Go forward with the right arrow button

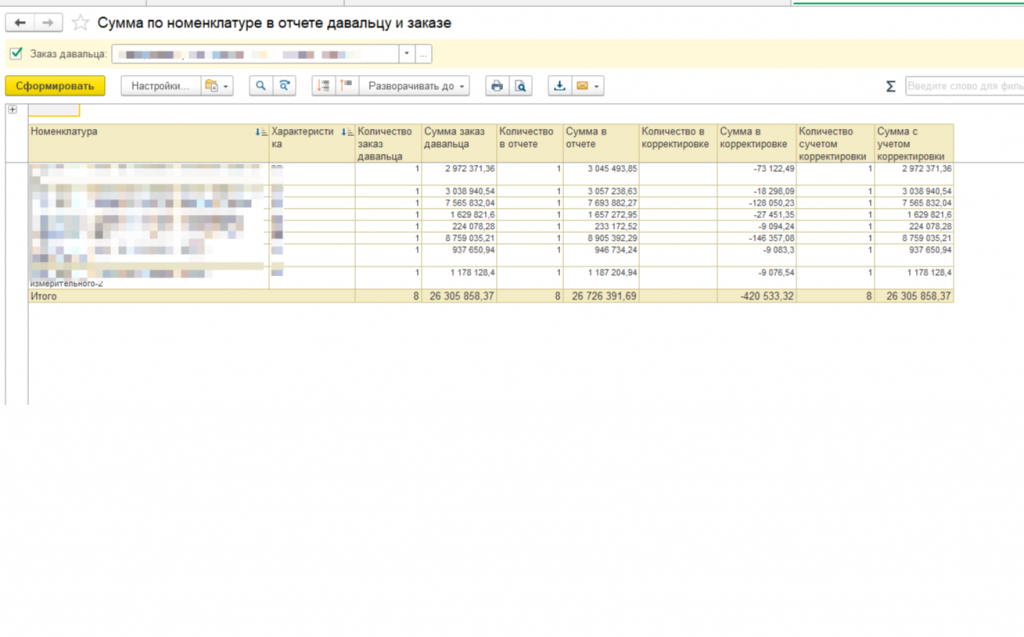(x=48, y=23)
